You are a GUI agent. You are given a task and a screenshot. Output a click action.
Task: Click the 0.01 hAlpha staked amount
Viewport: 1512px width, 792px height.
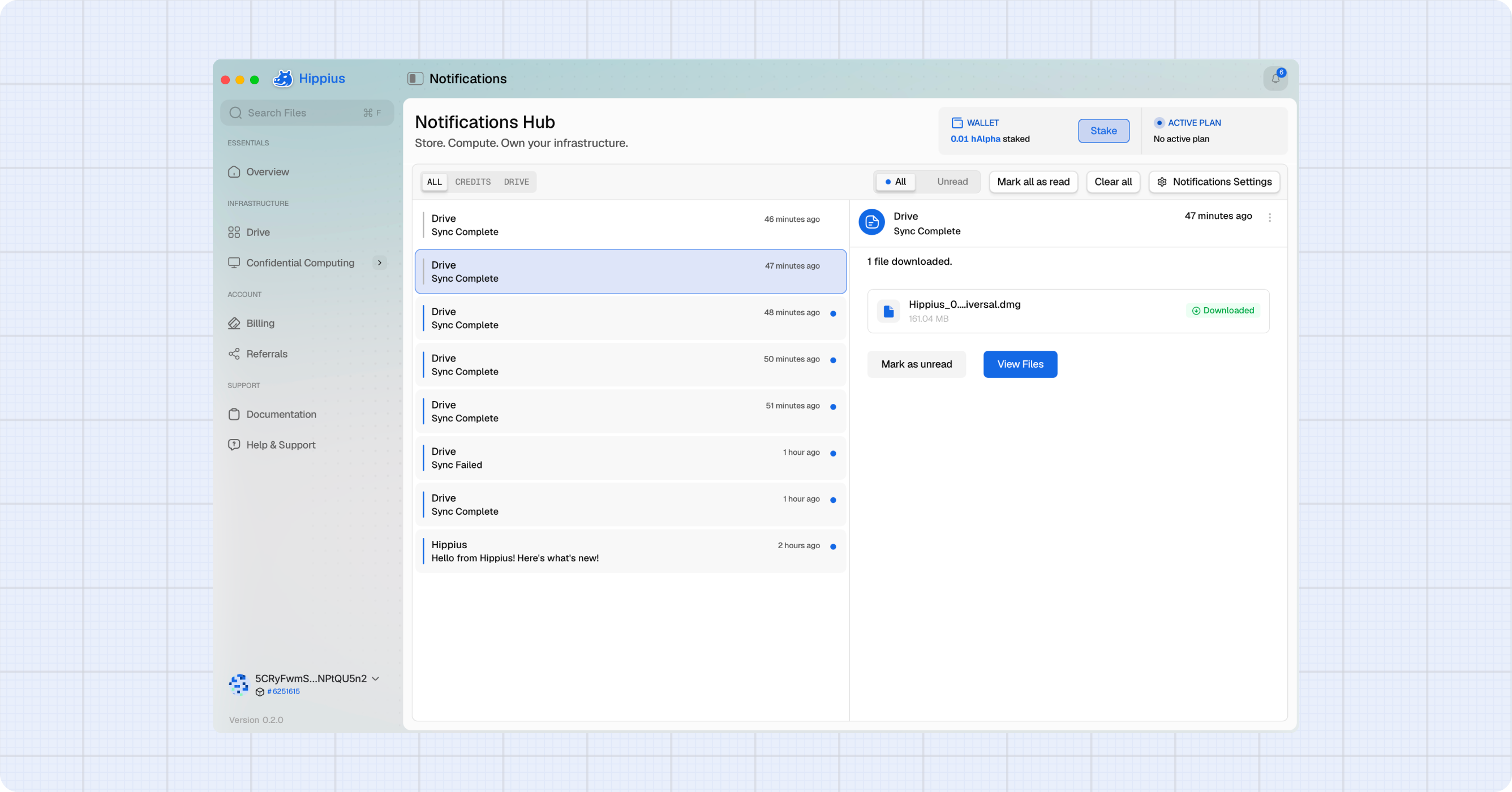pos(990,139)
